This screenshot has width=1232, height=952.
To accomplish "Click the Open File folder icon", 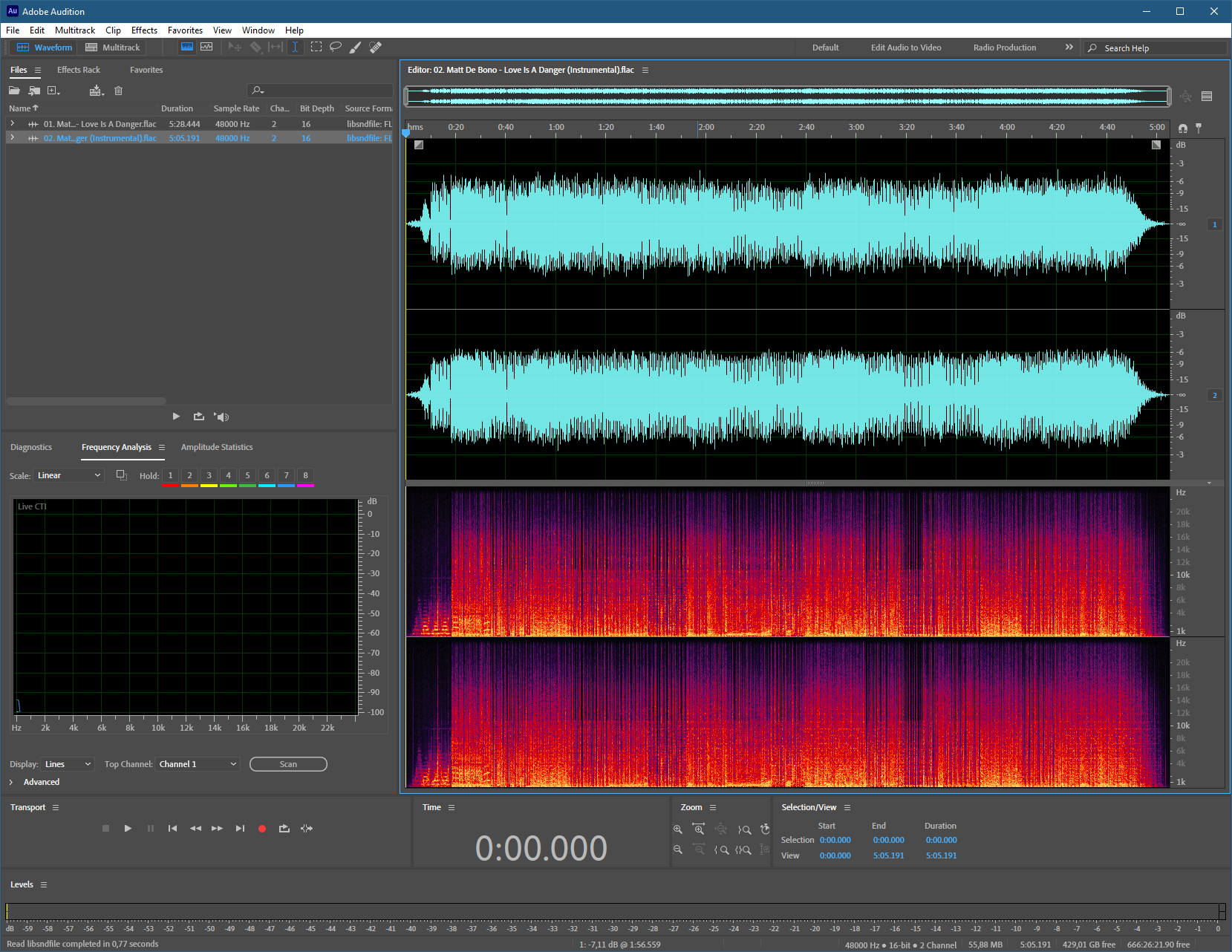I will (14, 91).
